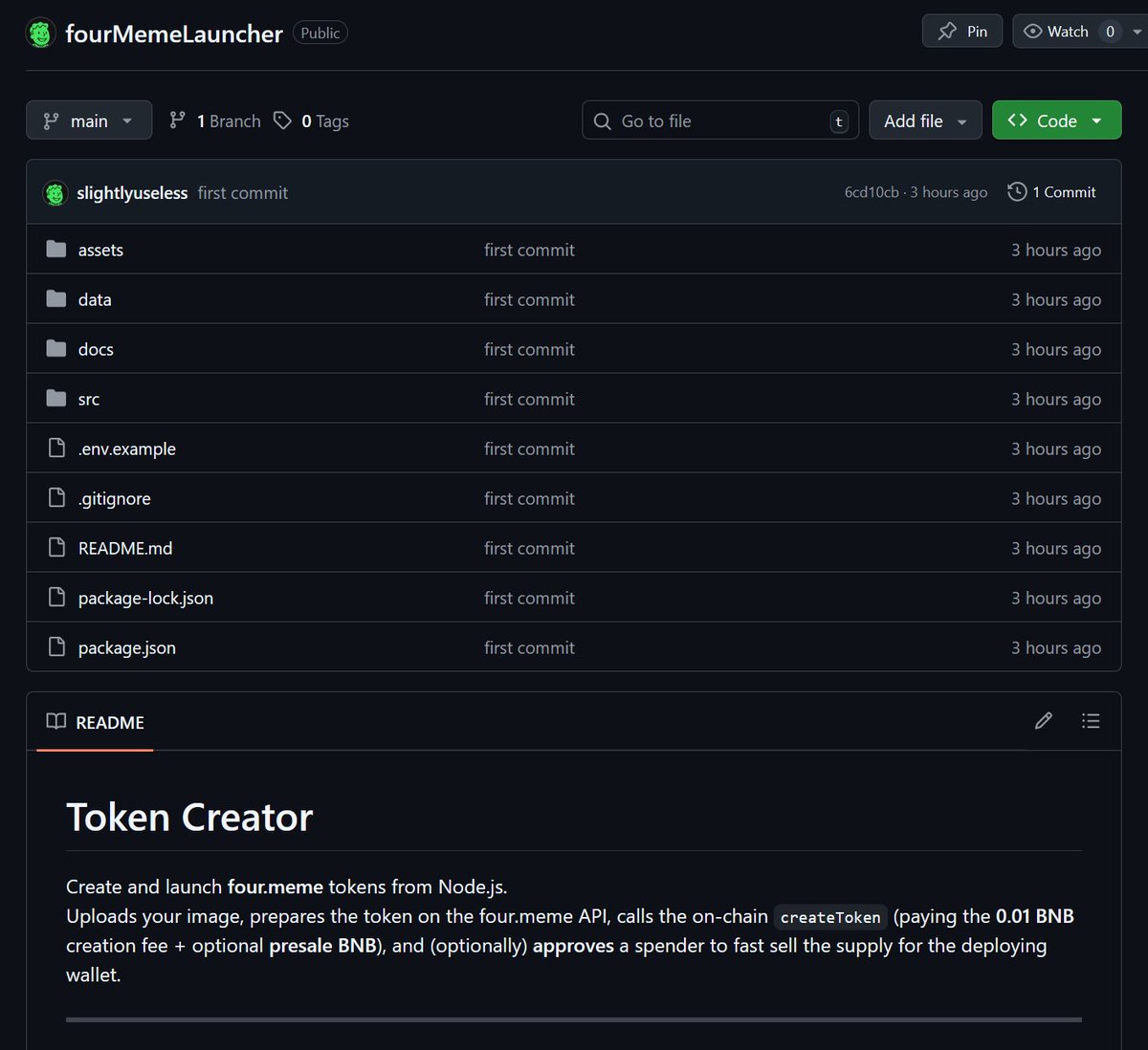Expand the Add file dropdown
1148x1050 pixels.
pos(925,120)
